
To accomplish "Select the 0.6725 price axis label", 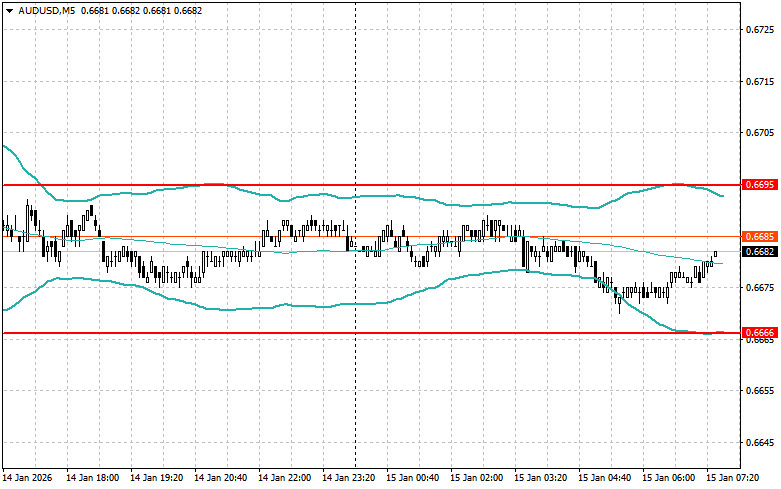I will point(760,30).
